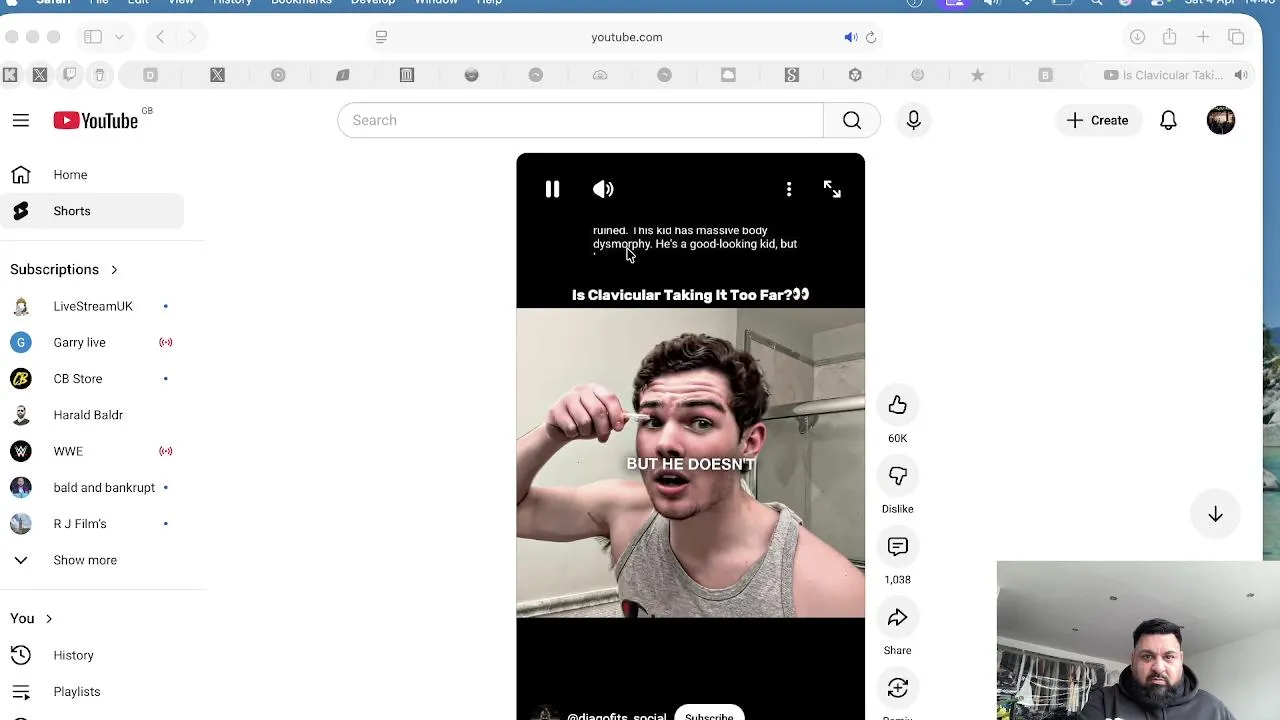This screenshot has width=1280, height=720.
Task: Go back with Safari's back arrow
Action: pyautogui.click(x=160, y=37)
